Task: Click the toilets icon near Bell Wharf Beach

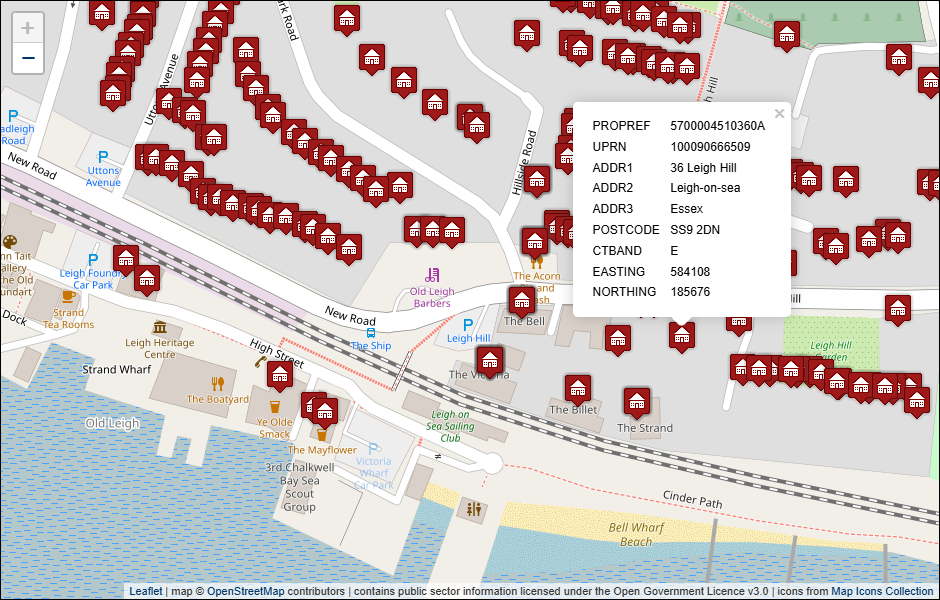Action: coord(474,509)
